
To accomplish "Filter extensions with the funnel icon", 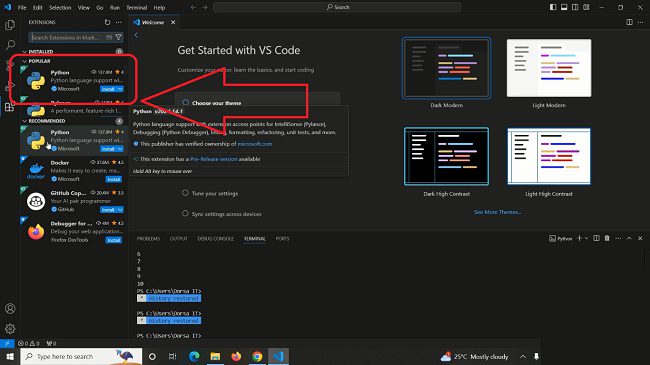I will (x=119, y=37).
